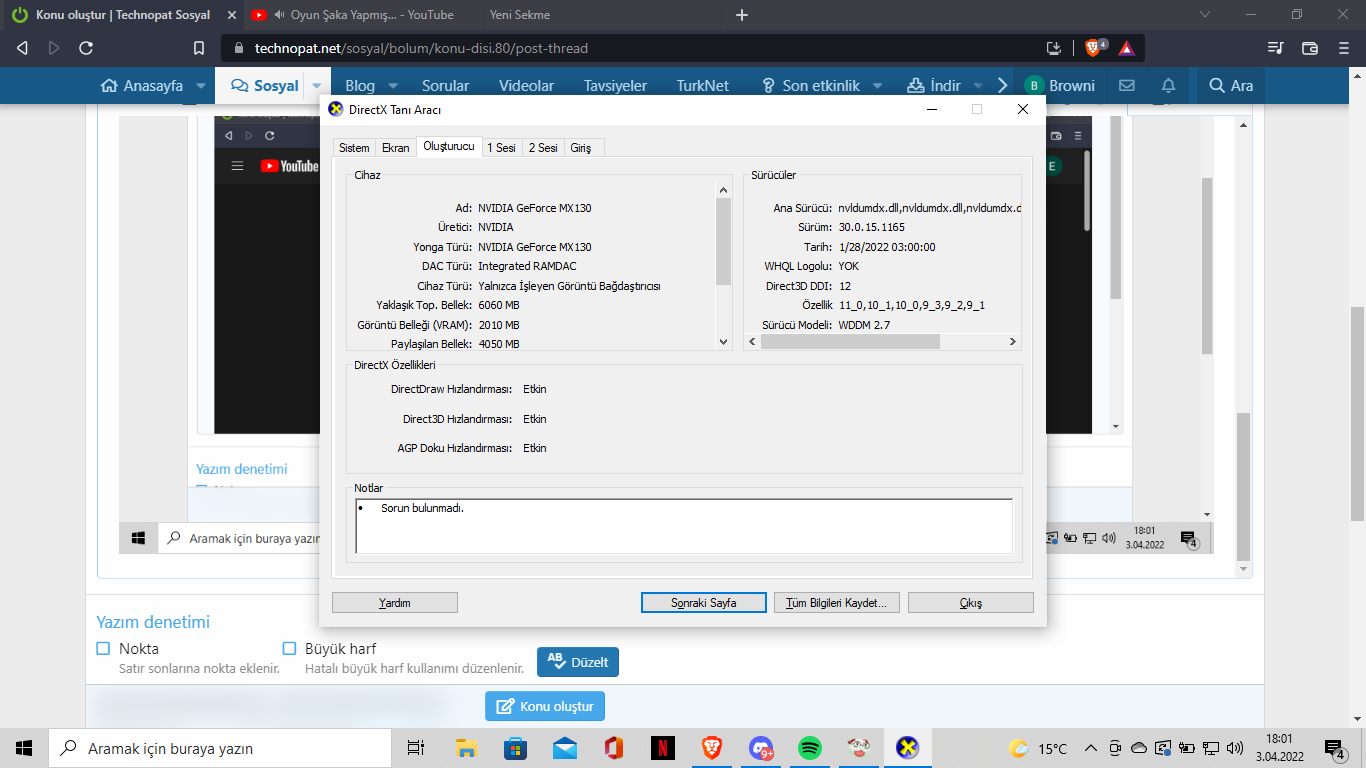Reload the current page
This screenshot has width=1366, height=768.
pyautogui.click(x=86, y=48)
